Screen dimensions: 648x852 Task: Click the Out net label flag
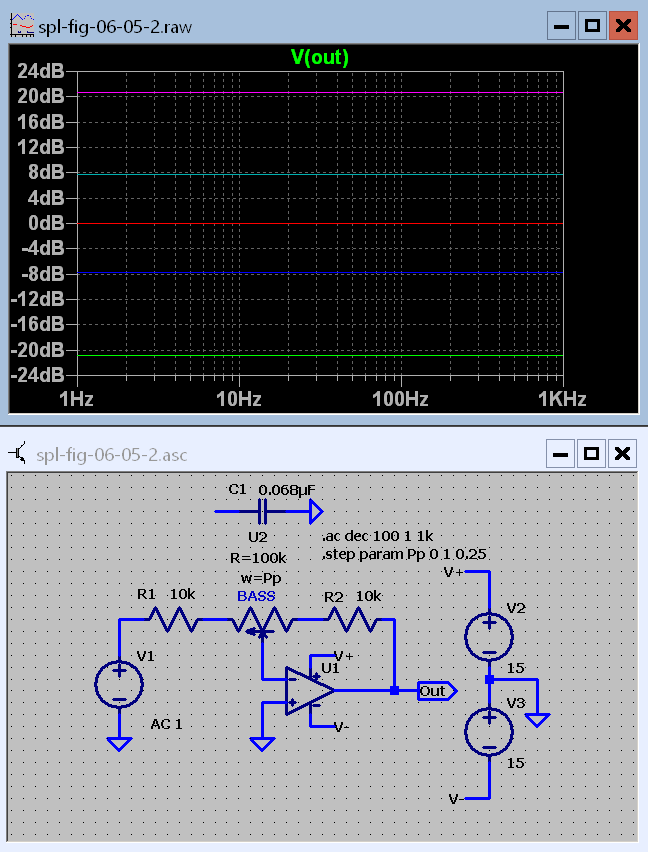pos(436,691)
